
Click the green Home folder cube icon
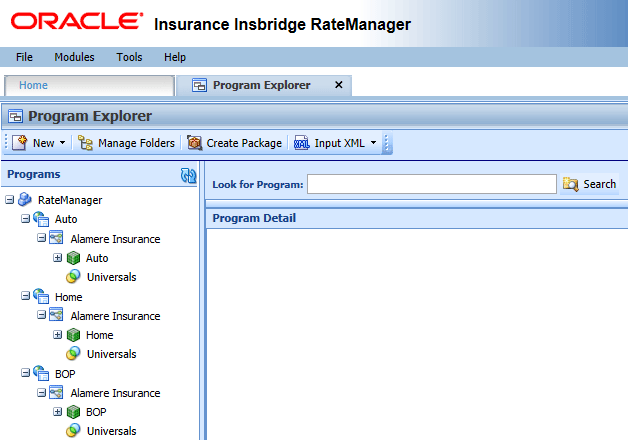(x=73, y=335)
